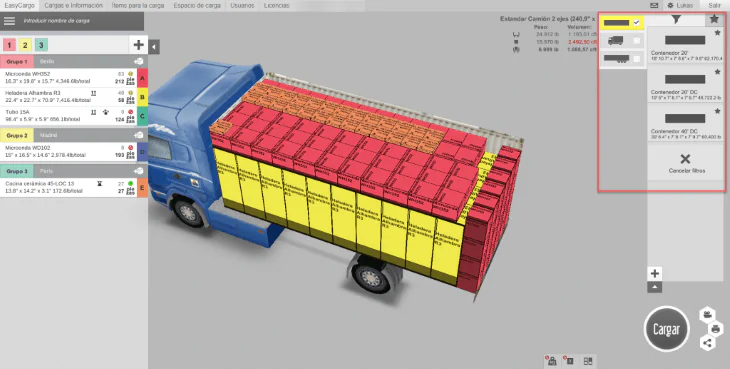Select group filter number 2
The height and width of the screenshot is (369, 730).
pos(25,45)
